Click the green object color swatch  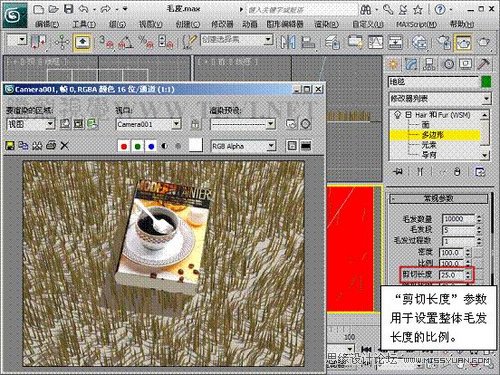(486, 82)
